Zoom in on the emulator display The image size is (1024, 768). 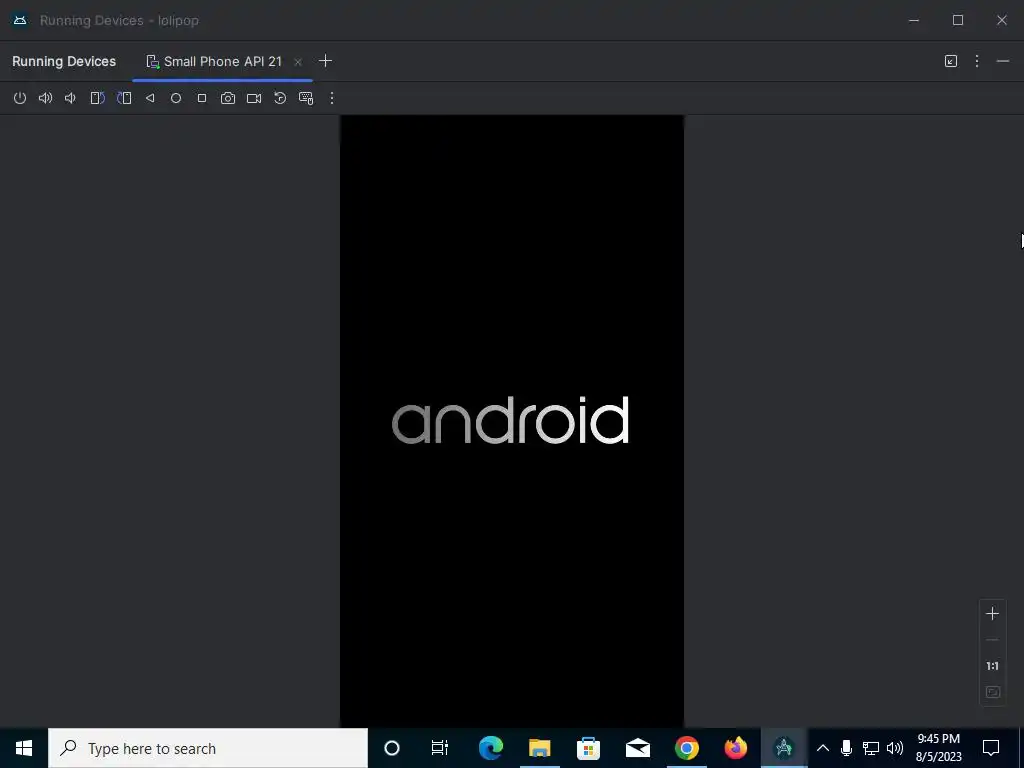click(x=992, y=613)
